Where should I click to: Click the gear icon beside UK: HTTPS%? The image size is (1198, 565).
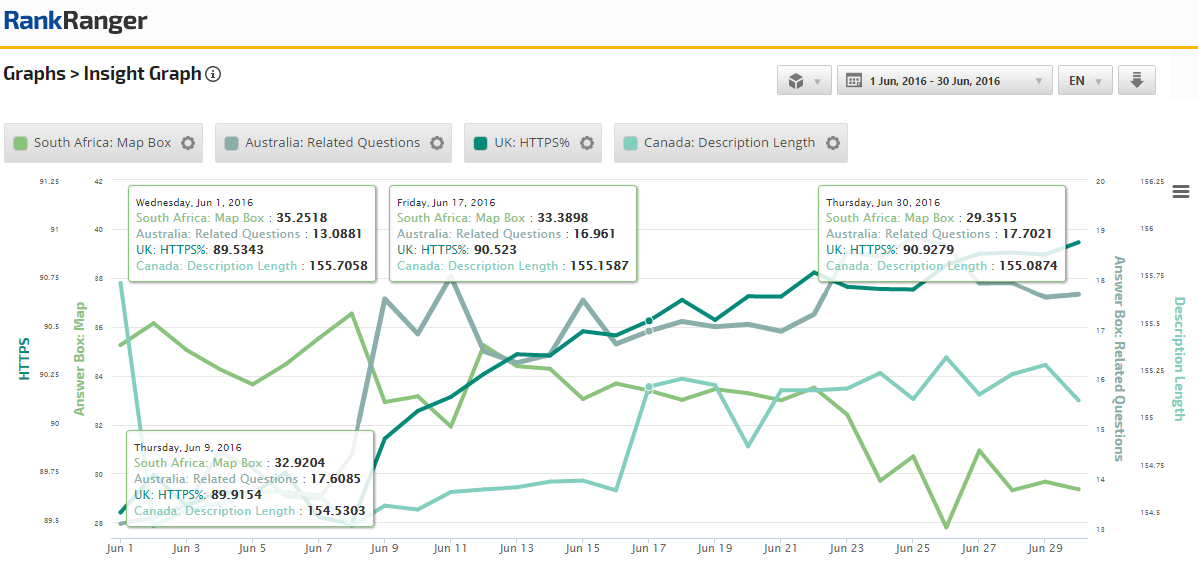(x=587, y=143)
